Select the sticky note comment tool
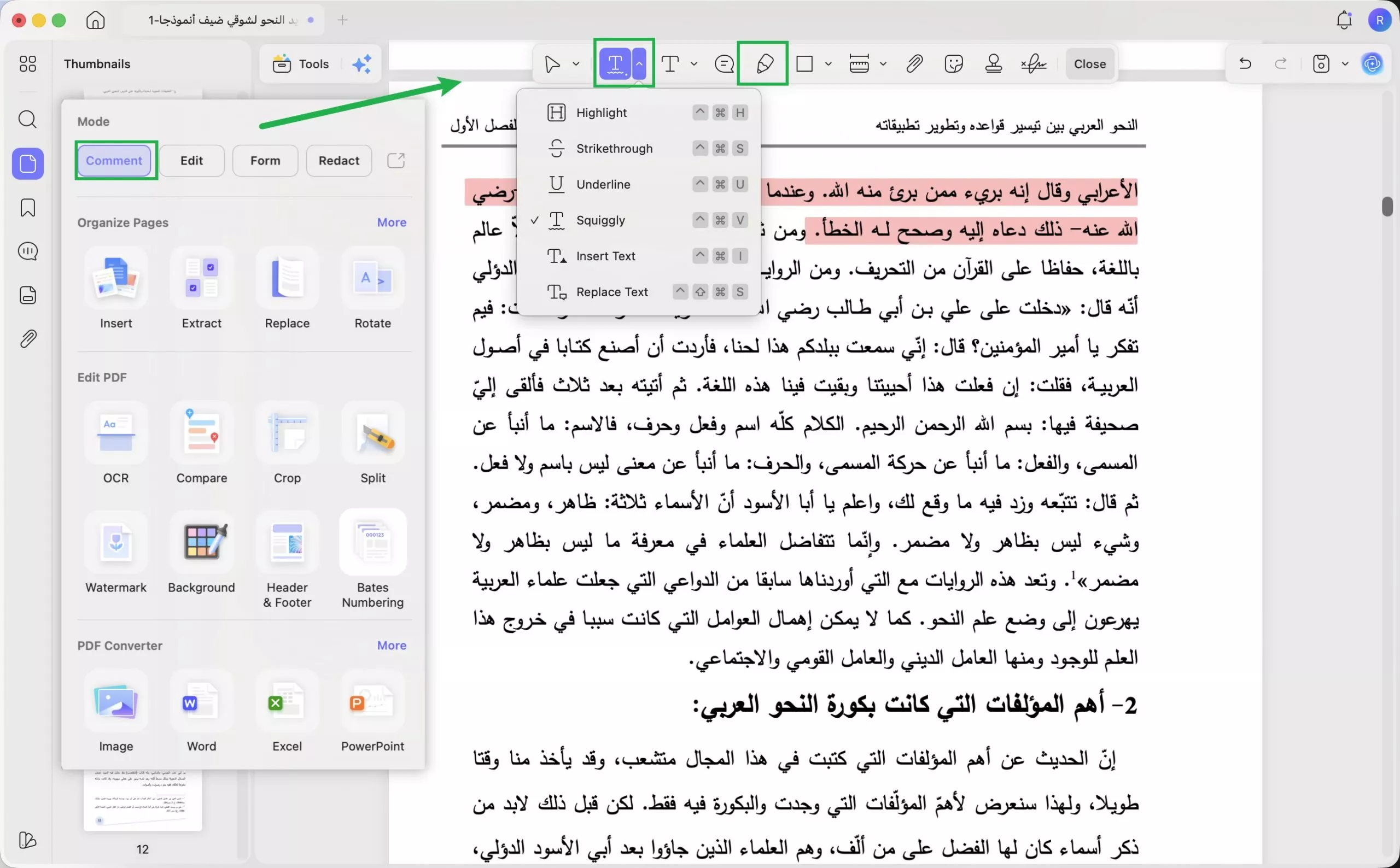 [724, 64]
